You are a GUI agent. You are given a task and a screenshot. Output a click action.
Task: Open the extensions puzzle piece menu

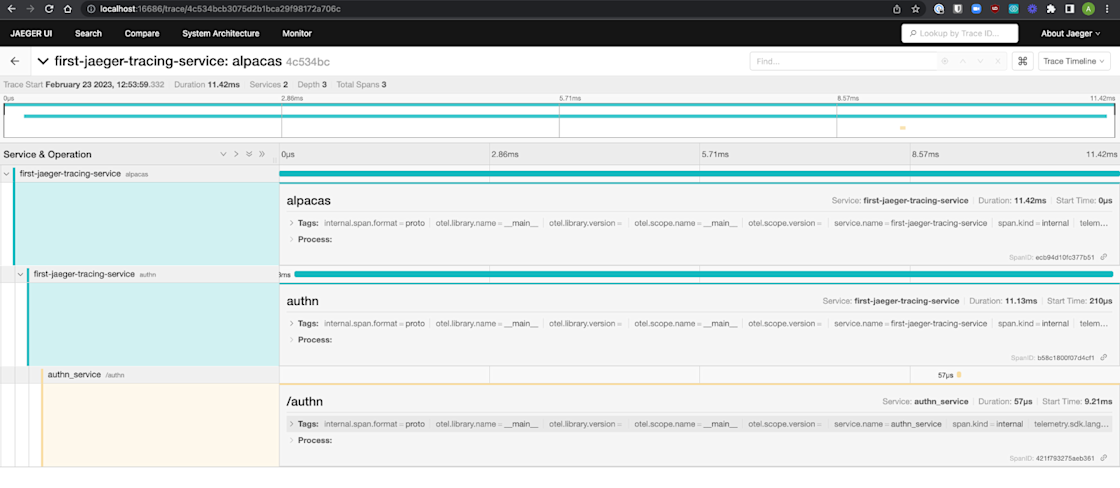click(x=1051, y=9)
